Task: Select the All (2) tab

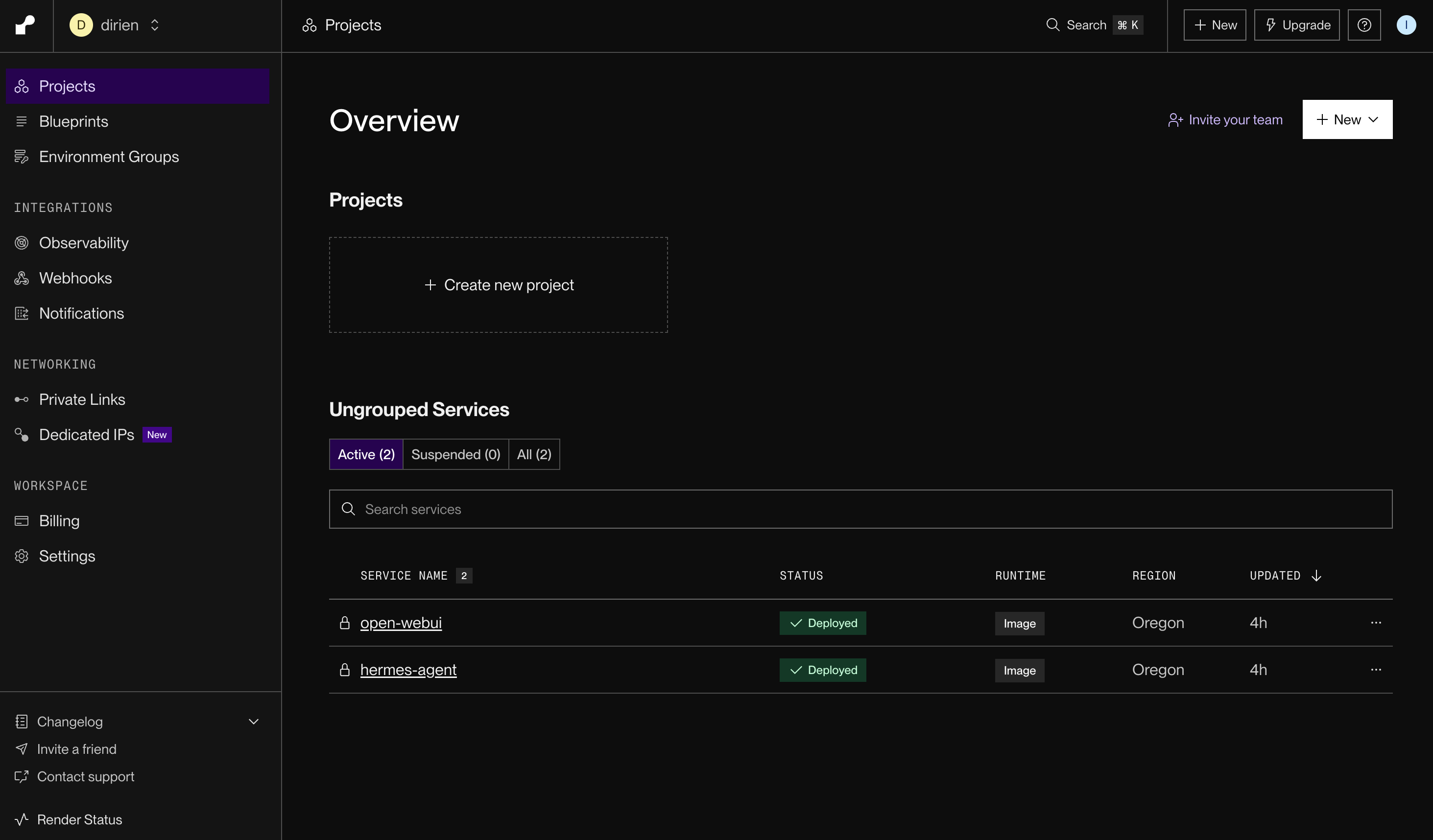Action: 534,454
